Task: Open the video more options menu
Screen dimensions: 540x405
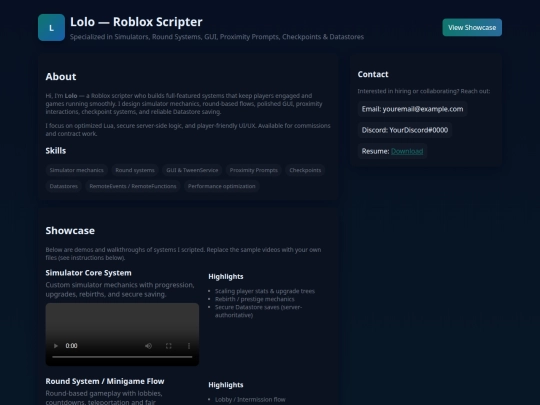Action: (x=189, y=345)
